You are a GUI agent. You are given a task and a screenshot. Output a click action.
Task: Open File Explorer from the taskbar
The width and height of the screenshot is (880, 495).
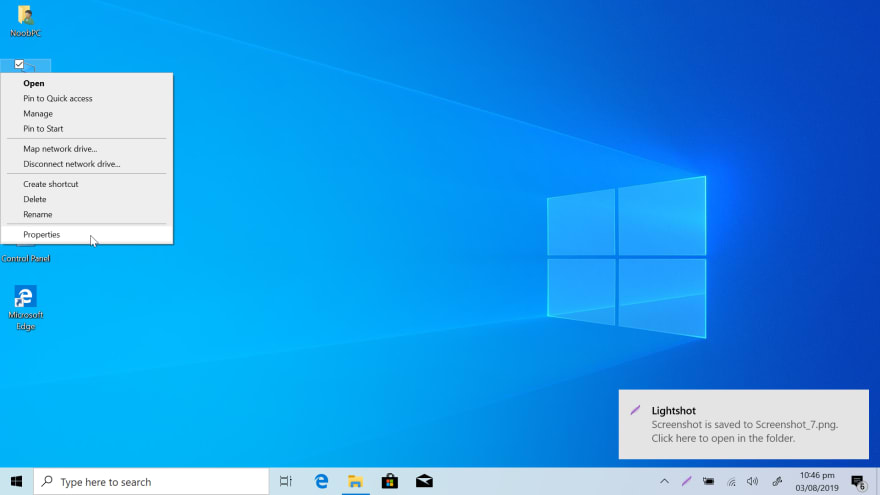355,482
